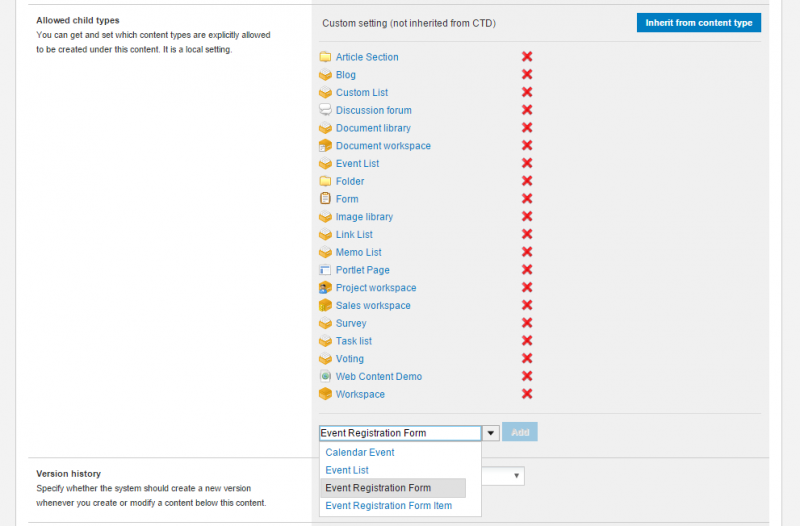Screen dimensions: 800x526
Task: Open the Workspace link
Action: click(x=360, y=394)
